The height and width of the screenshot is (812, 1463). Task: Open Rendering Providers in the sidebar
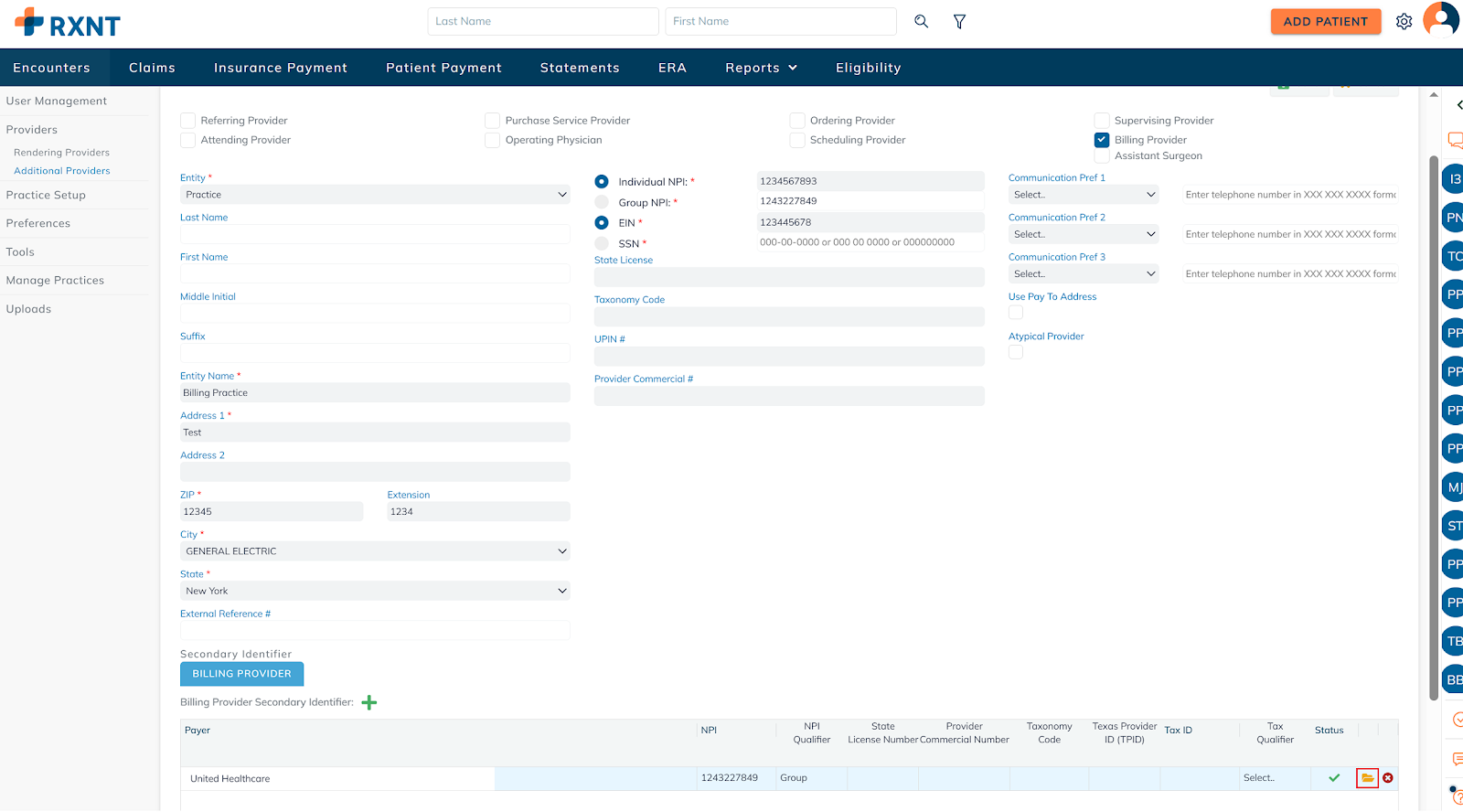click(x=61, y=153)
